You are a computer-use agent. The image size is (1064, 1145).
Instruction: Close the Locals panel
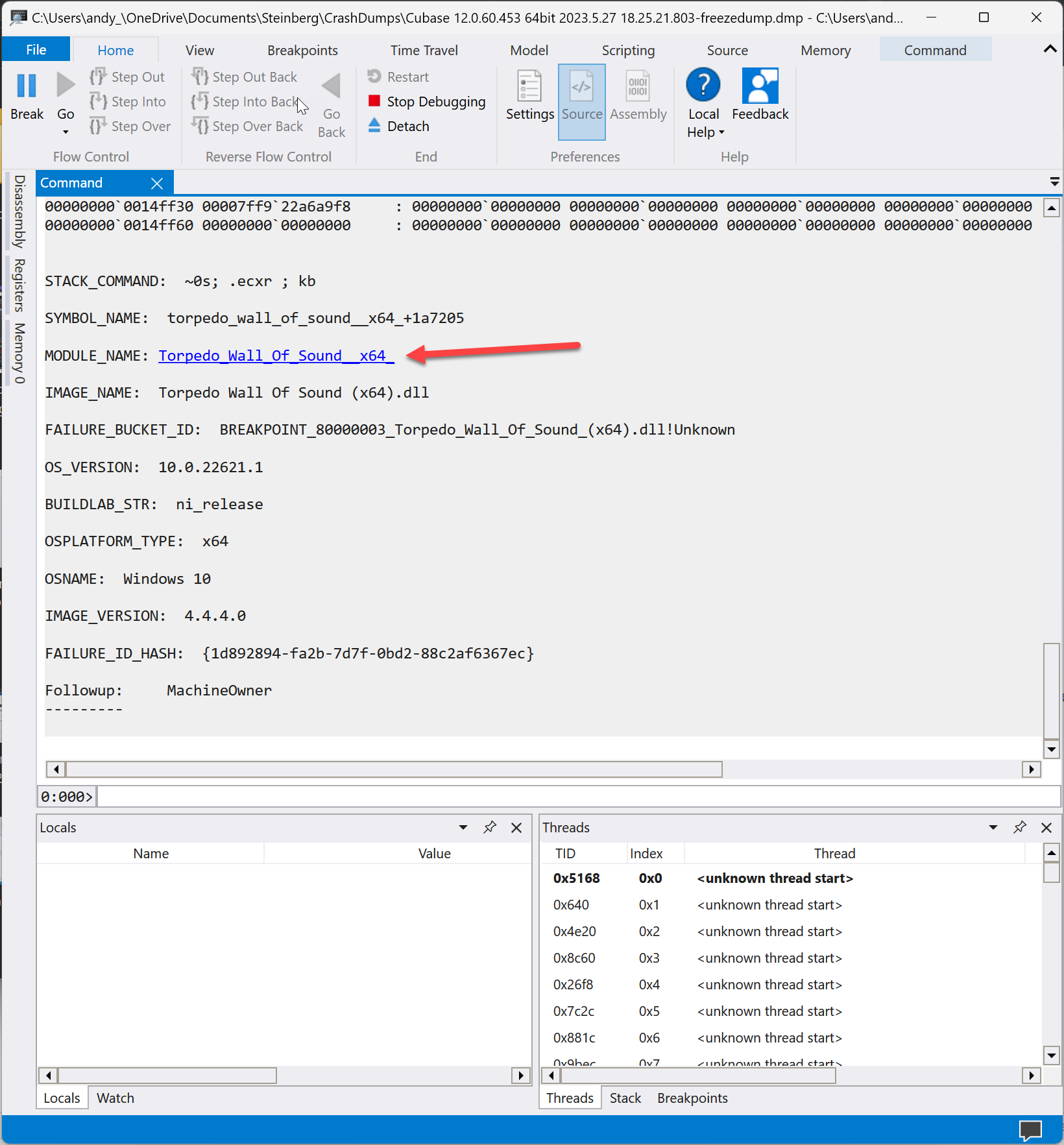[x=516, y=828]
